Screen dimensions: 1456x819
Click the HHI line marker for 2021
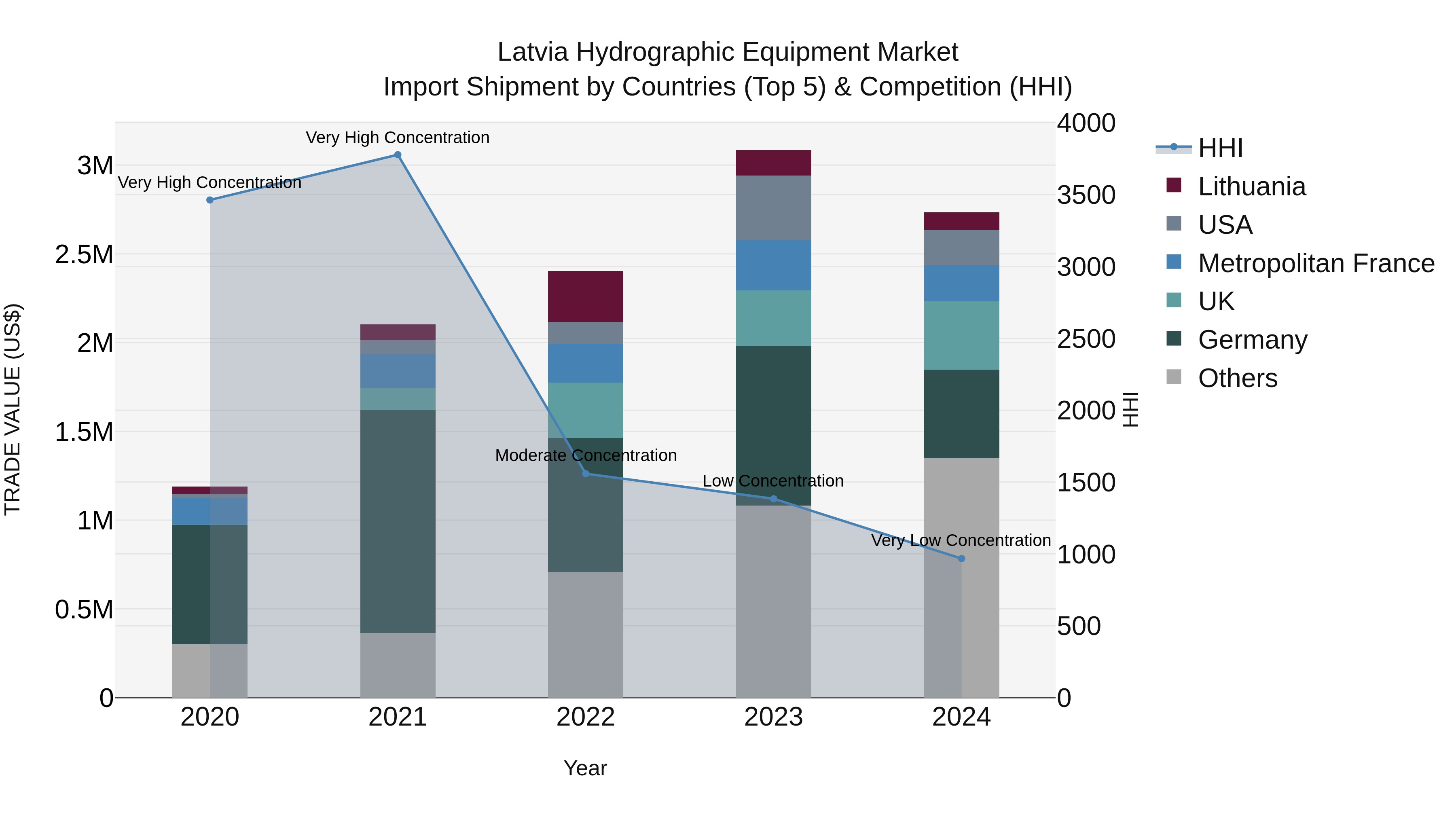pyautogui.click(x=398, y=155)
